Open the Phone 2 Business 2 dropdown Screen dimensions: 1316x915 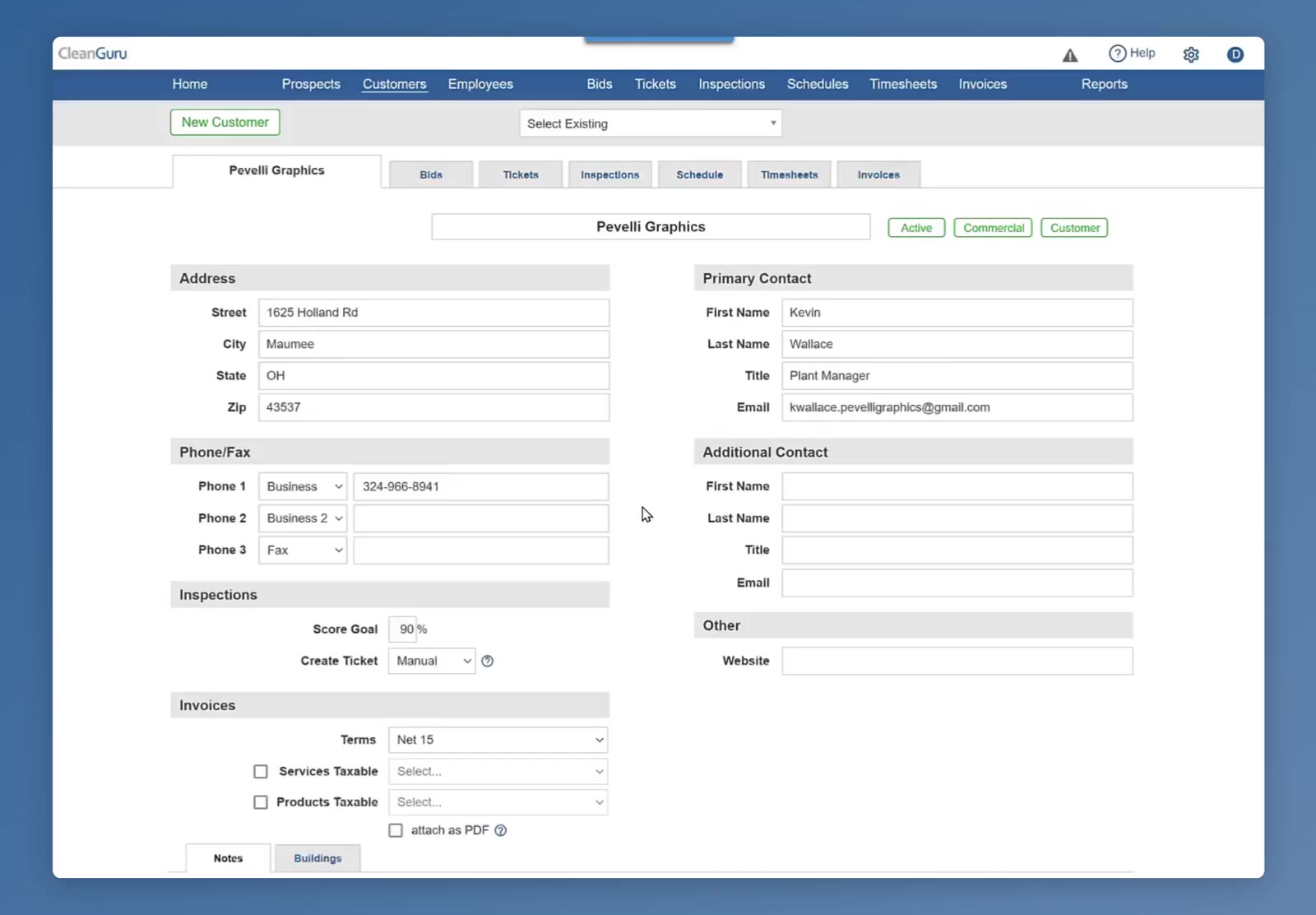303,518
